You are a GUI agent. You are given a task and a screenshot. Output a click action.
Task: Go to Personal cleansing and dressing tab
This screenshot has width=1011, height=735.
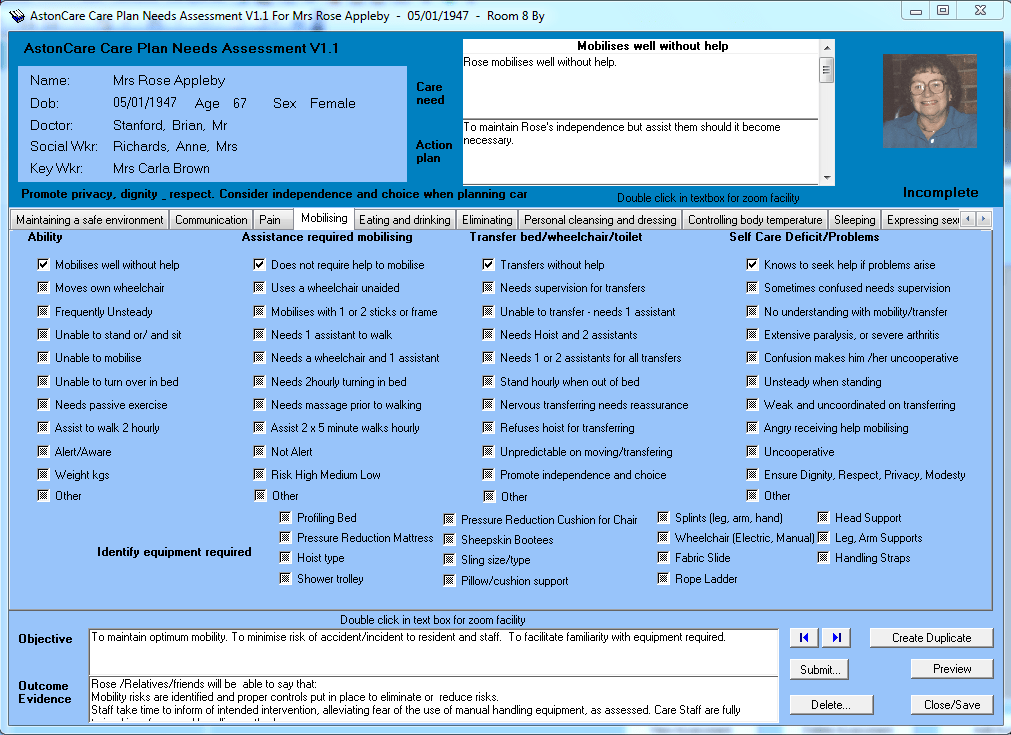coord(600,220)
